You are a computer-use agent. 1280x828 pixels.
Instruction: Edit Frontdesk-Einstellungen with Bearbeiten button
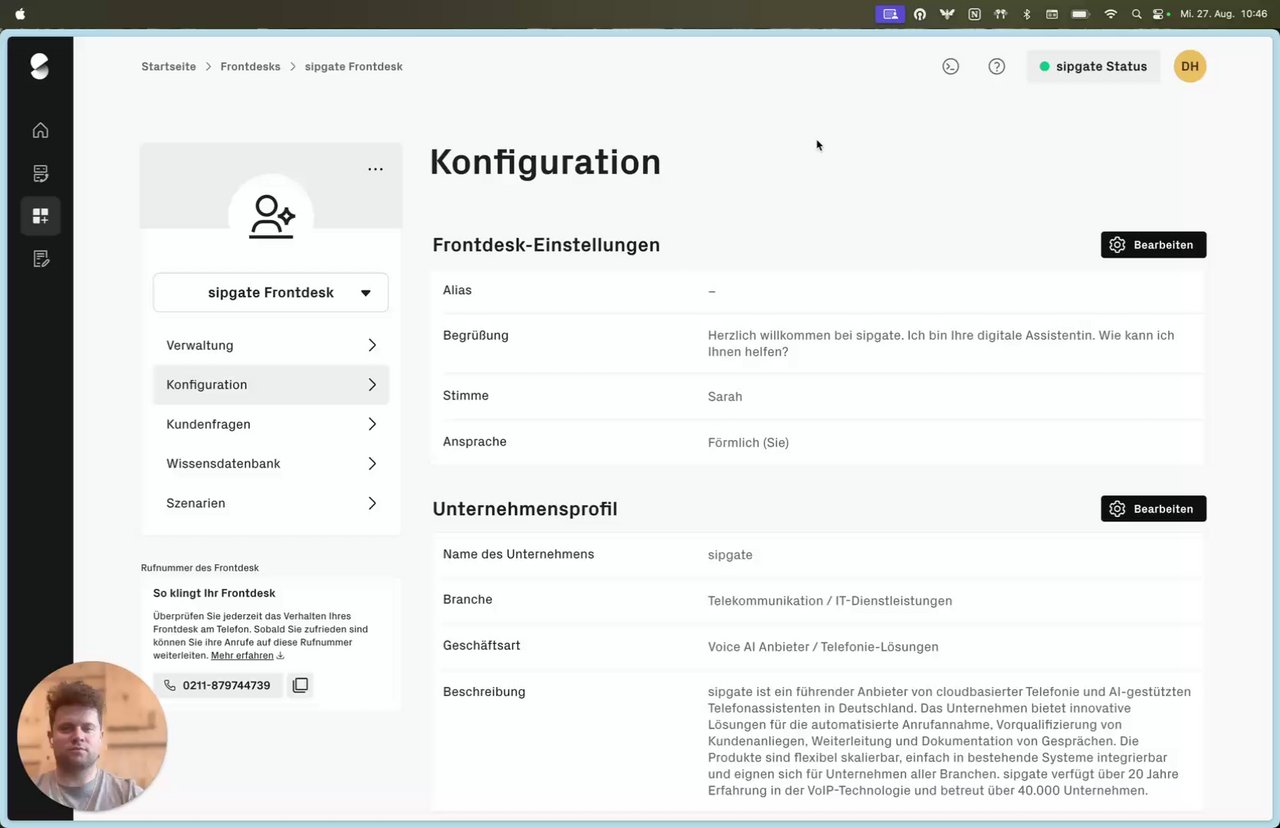click(x=1153, y=245)
